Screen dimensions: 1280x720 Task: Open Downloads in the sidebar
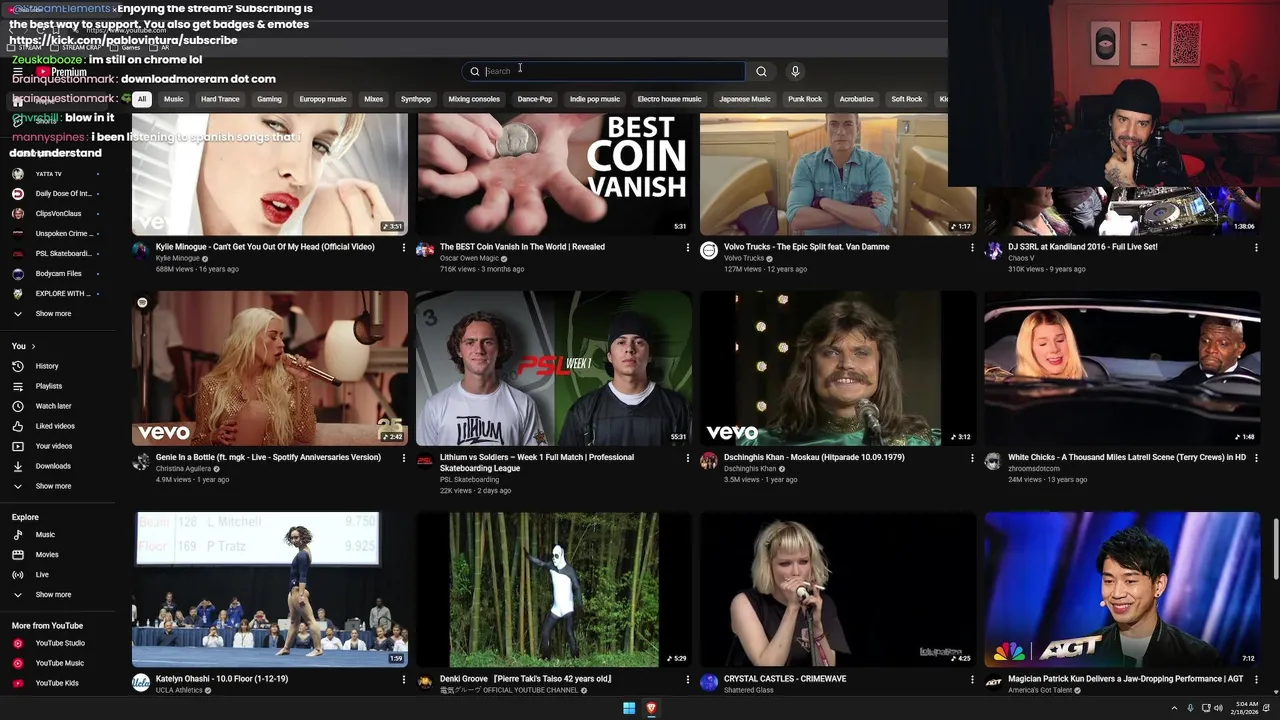[53, 466]
